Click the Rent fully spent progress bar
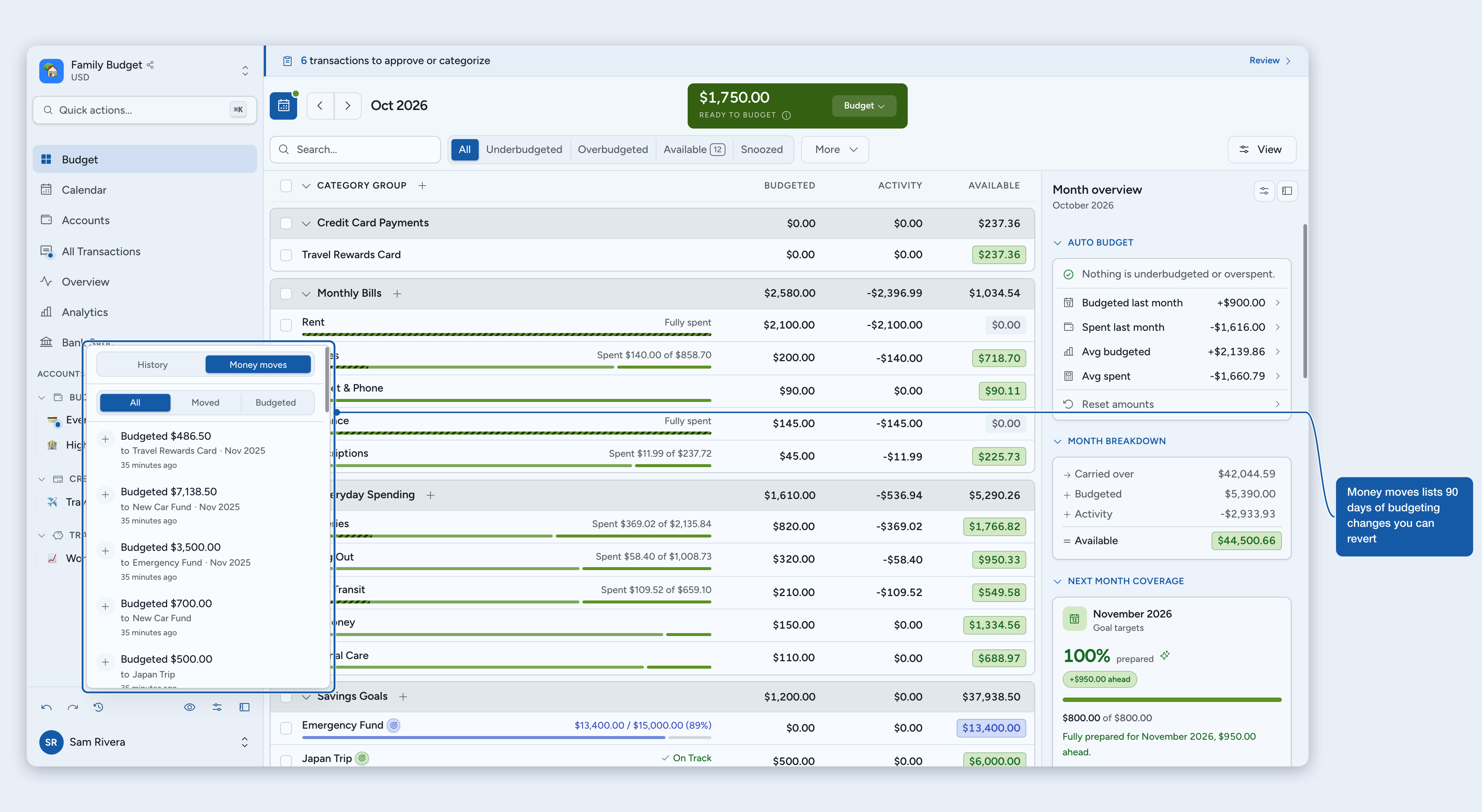1482x812 pixels. click(506, 334)
